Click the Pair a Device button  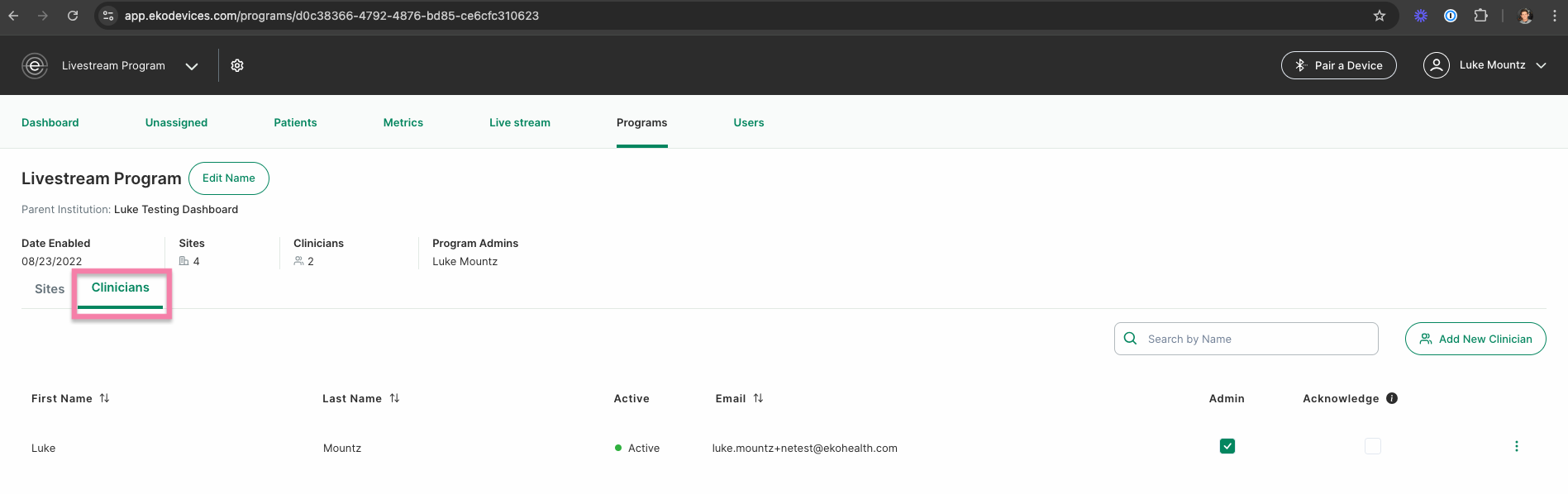click(x=1339, y=65)
